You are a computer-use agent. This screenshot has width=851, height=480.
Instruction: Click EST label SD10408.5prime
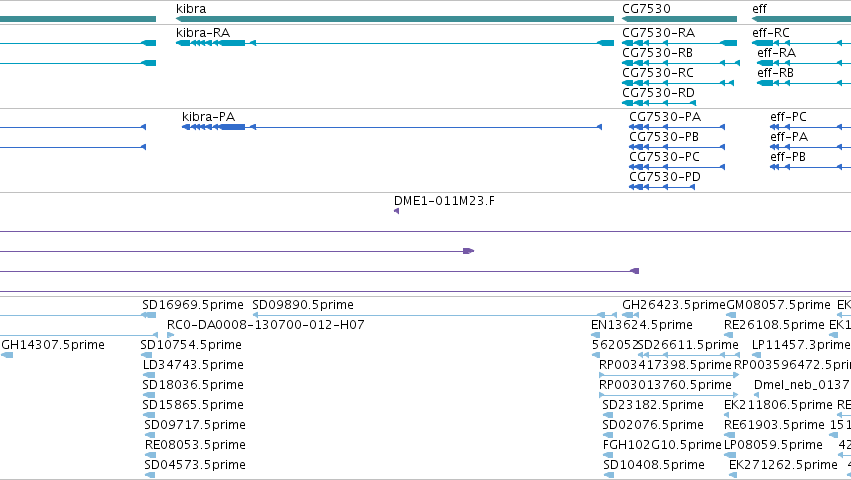[654, 465]
